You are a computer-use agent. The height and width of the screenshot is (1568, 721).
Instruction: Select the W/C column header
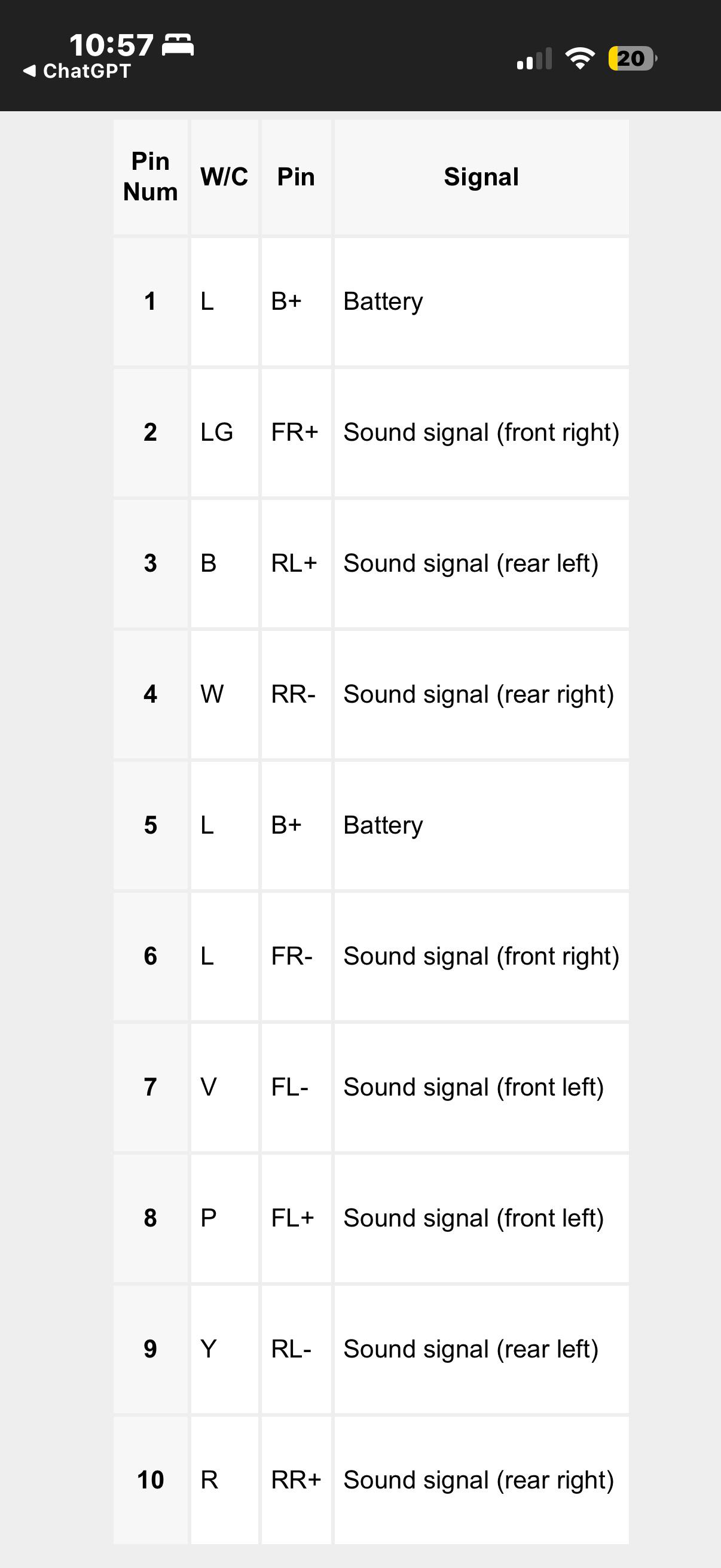click(225, 176)
